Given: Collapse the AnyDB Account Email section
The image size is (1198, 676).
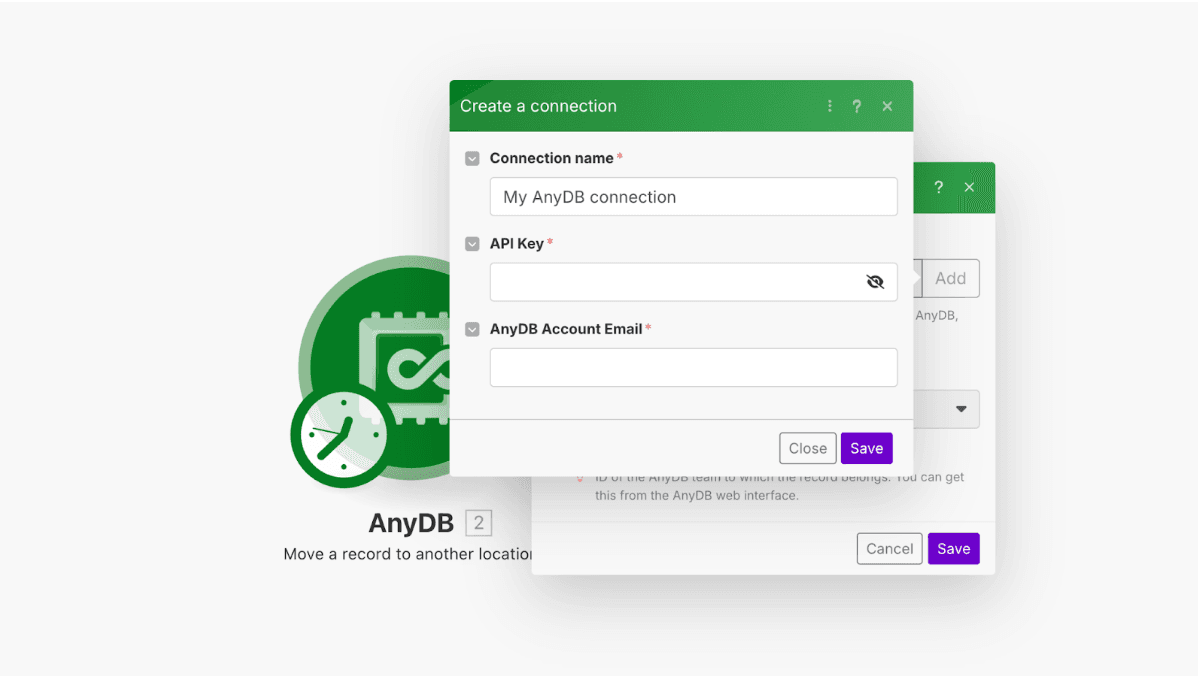Looking at the screenshot, I should 471,328.
